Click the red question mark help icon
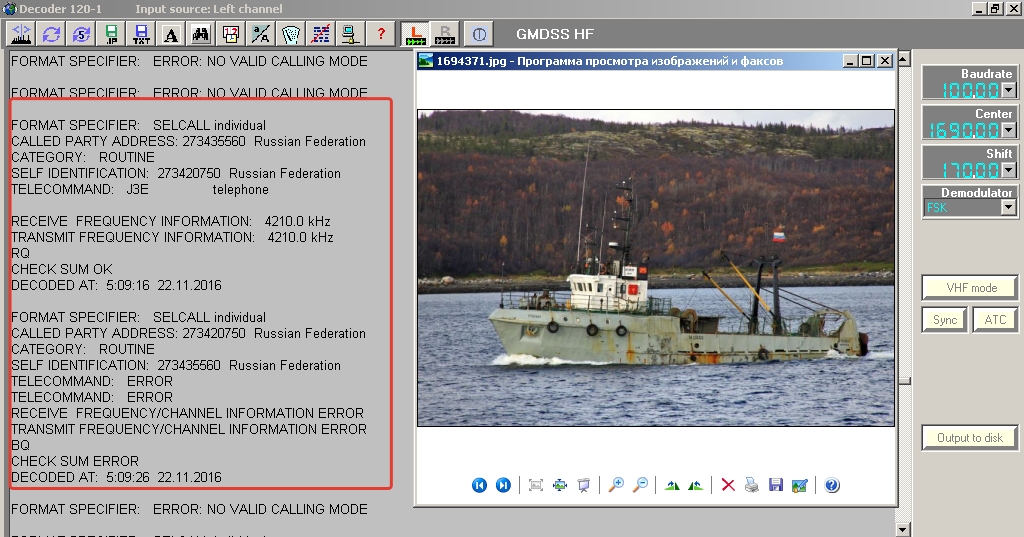This screenshot has height=537, width=1024. coord(380,34)
